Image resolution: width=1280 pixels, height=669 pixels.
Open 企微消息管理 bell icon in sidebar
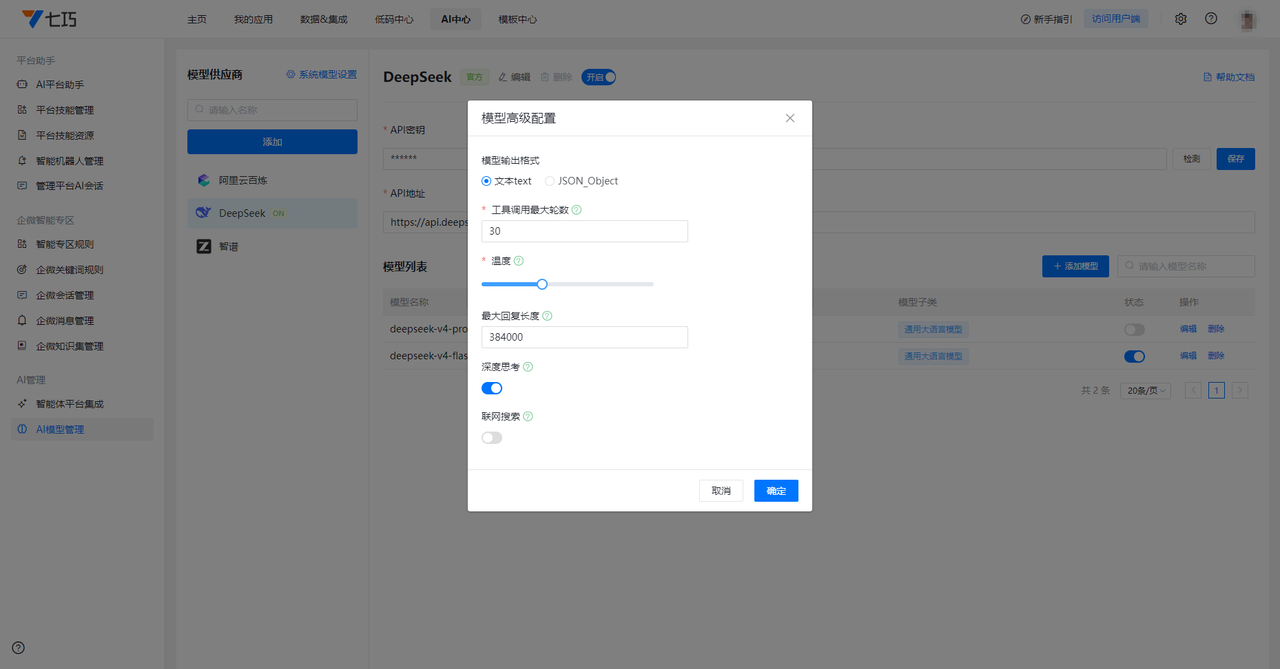click(23, 321)
